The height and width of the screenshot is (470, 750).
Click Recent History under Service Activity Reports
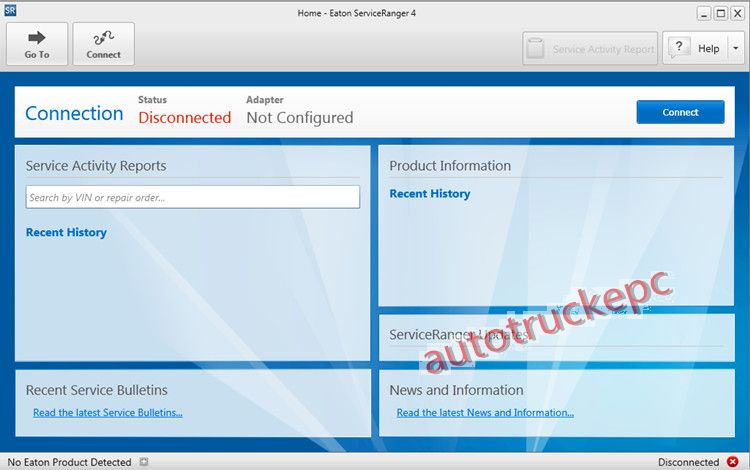(66, 232)
